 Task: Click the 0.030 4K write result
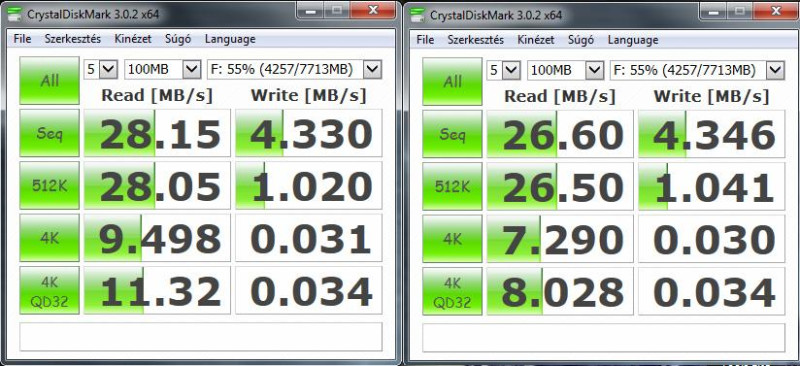712,239
